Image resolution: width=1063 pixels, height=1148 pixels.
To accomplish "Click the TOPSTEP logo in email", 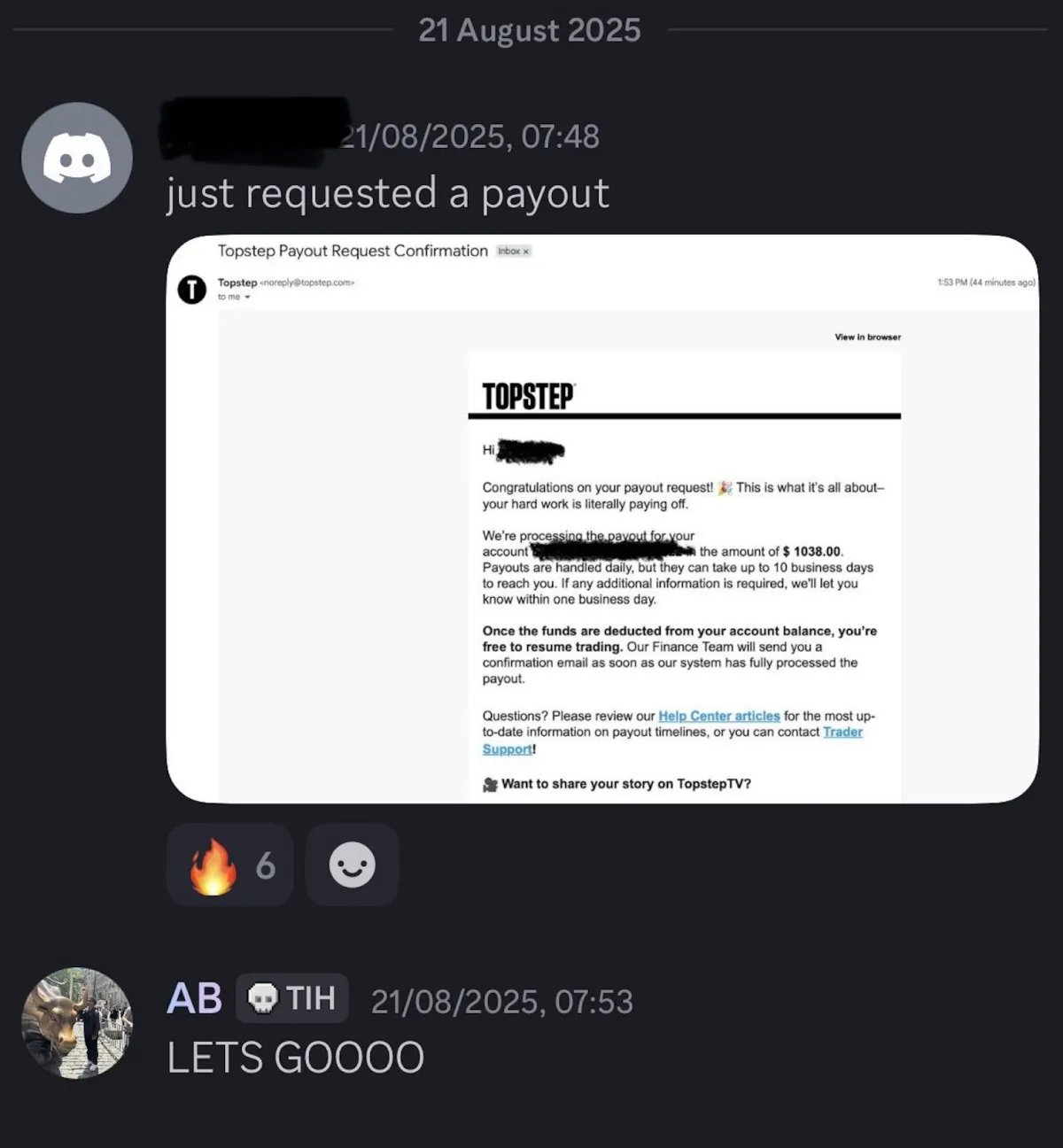I will [528, 396].
